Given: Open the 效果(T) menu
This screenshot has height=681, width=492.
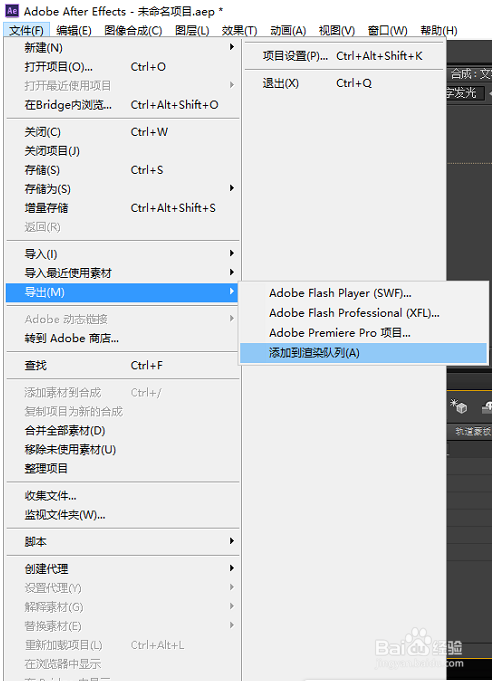Looking at the screenshot, I should click(x=239, y=30).
